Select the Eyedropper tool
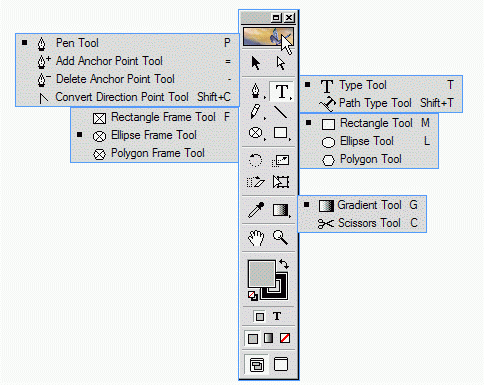This screenshot has height=385, width=484. (256, 210)
